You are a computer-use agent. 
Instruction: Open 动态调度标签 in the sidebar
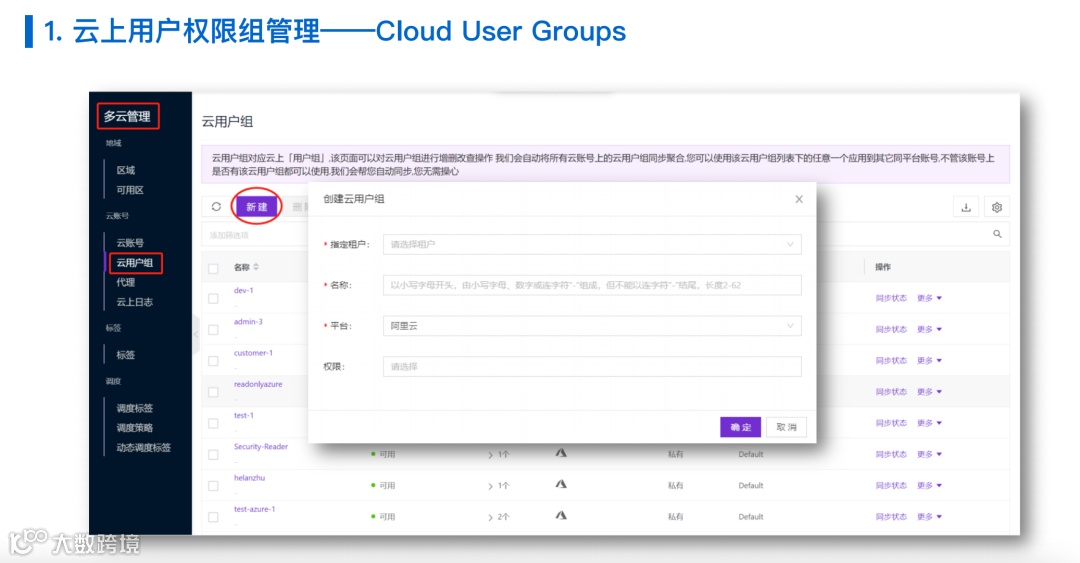pyautogui.click(x=143, y=448)
